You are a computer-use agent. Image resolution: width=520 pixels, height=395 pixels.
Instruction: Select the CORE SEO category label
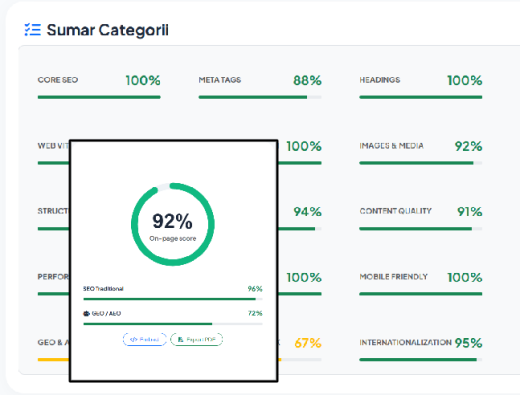pos(58,80)
